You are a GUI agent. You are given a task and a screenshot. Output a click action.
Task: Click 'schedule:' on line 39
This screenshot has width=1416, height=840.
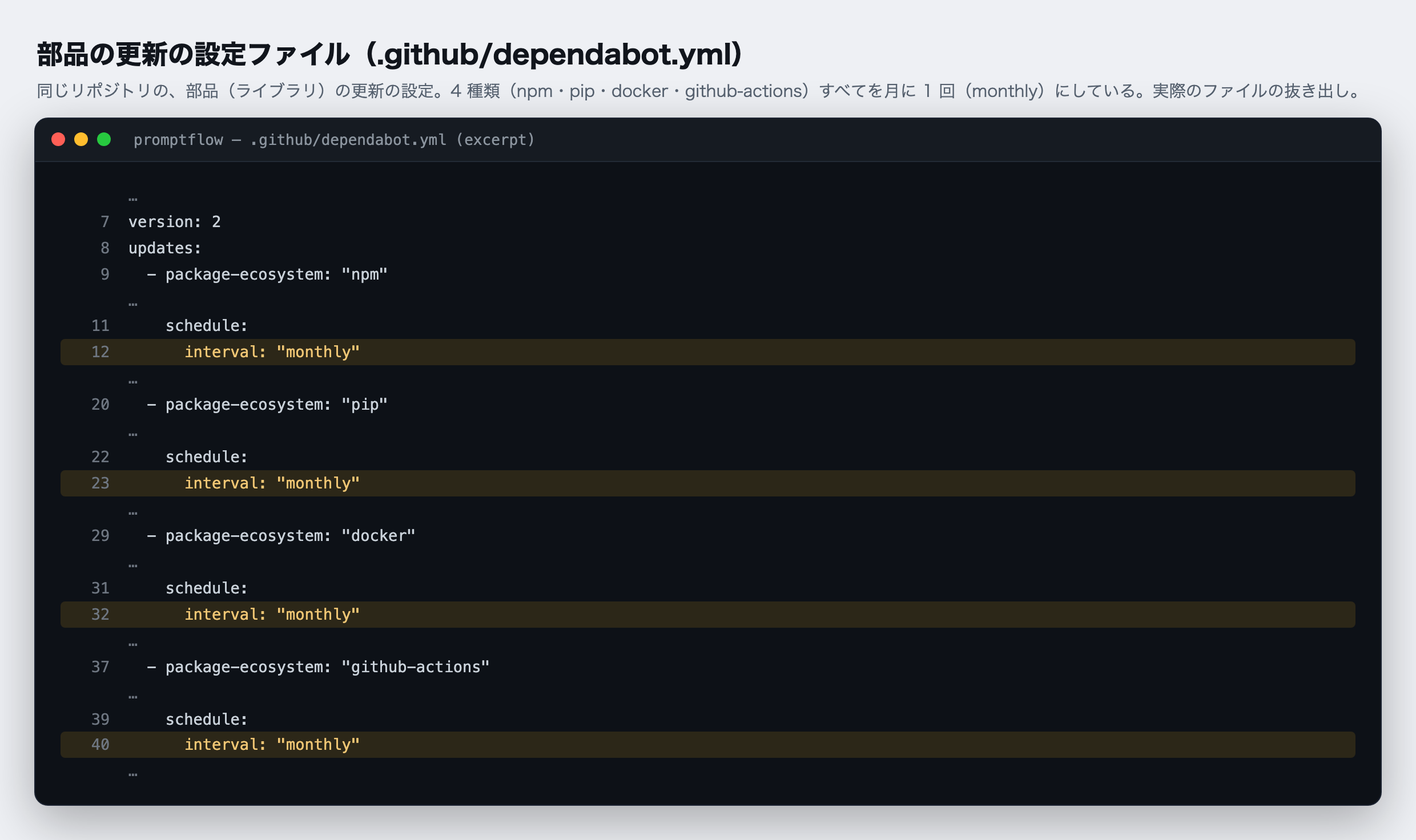click(x=206, y=720)
